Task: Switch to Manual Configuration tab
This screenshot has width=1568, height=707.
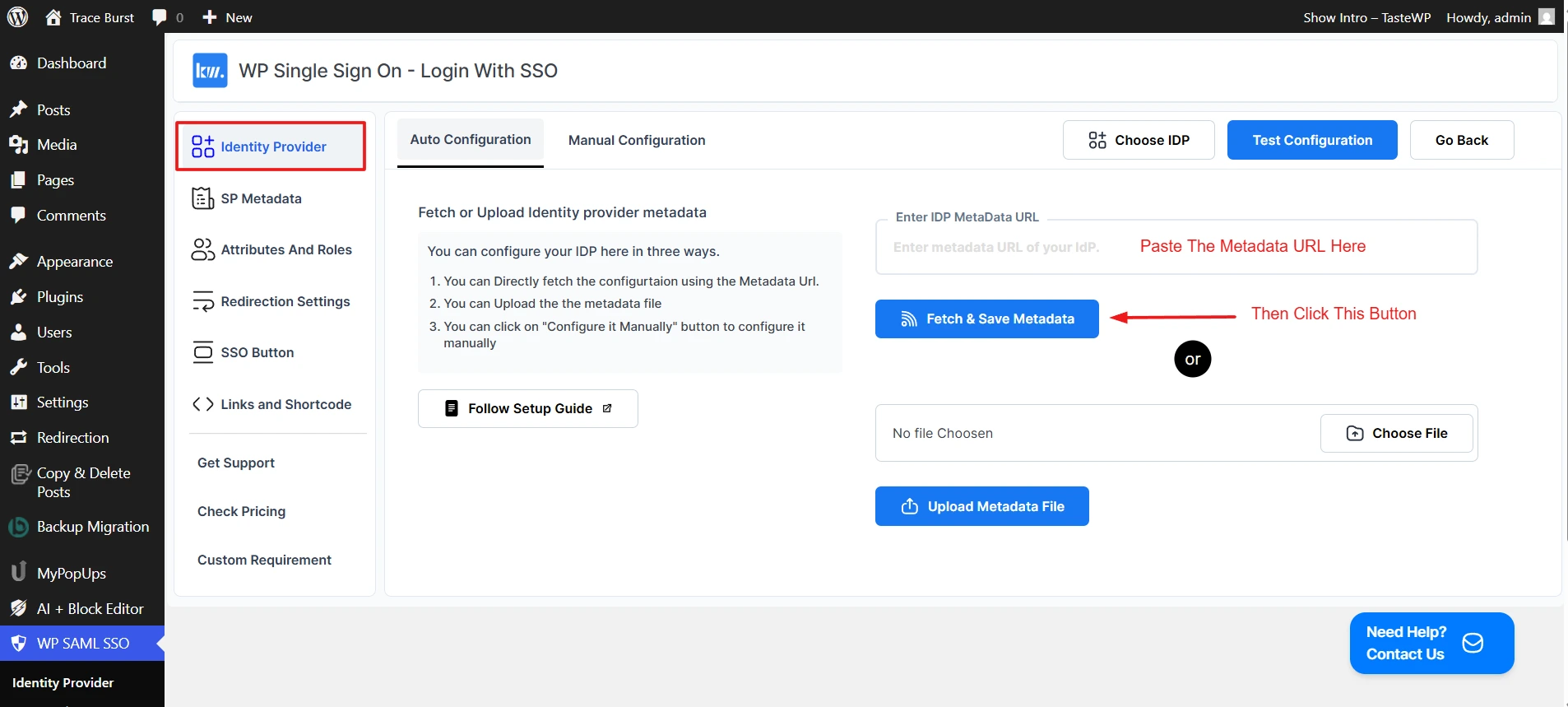Action: (637, 141)
